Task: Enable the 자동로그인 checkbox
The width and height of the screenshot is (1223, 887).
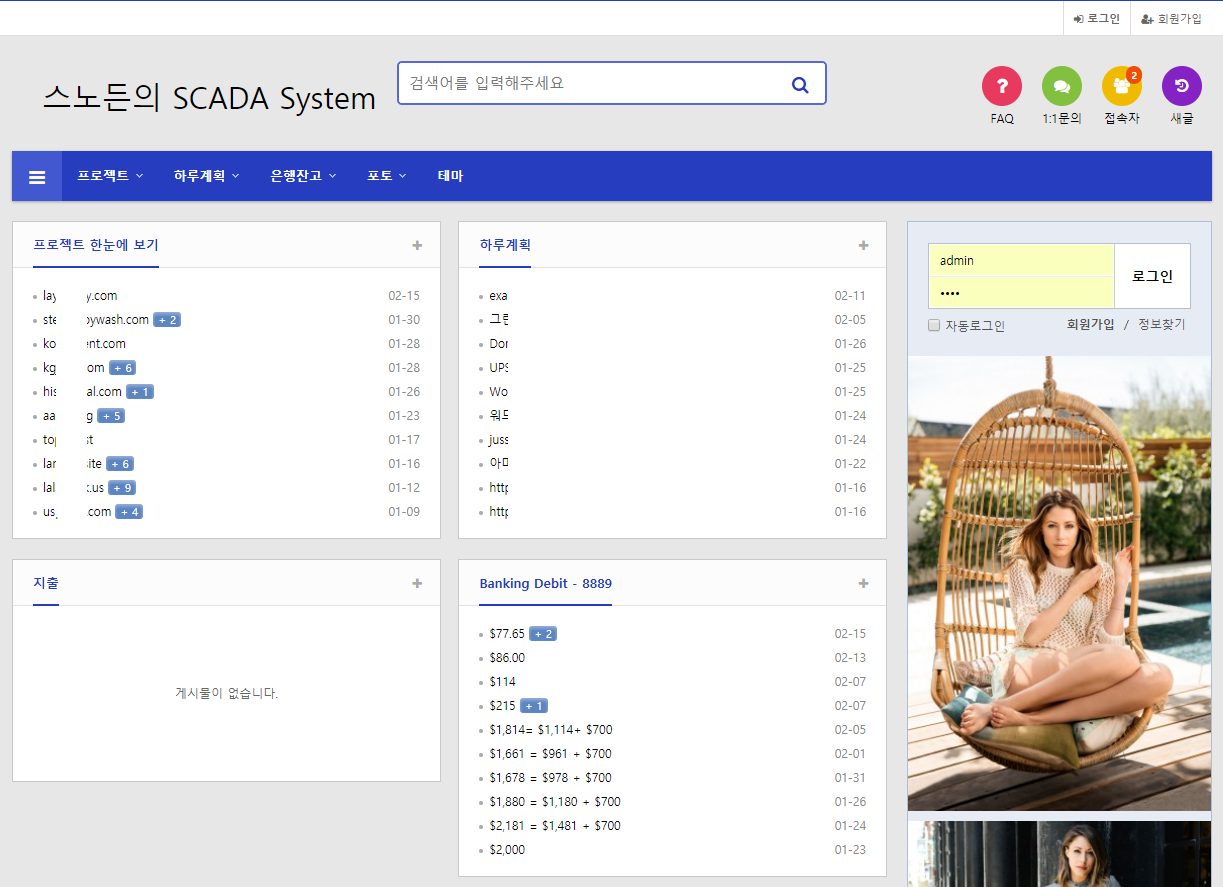Action: [x=934, y=325]
